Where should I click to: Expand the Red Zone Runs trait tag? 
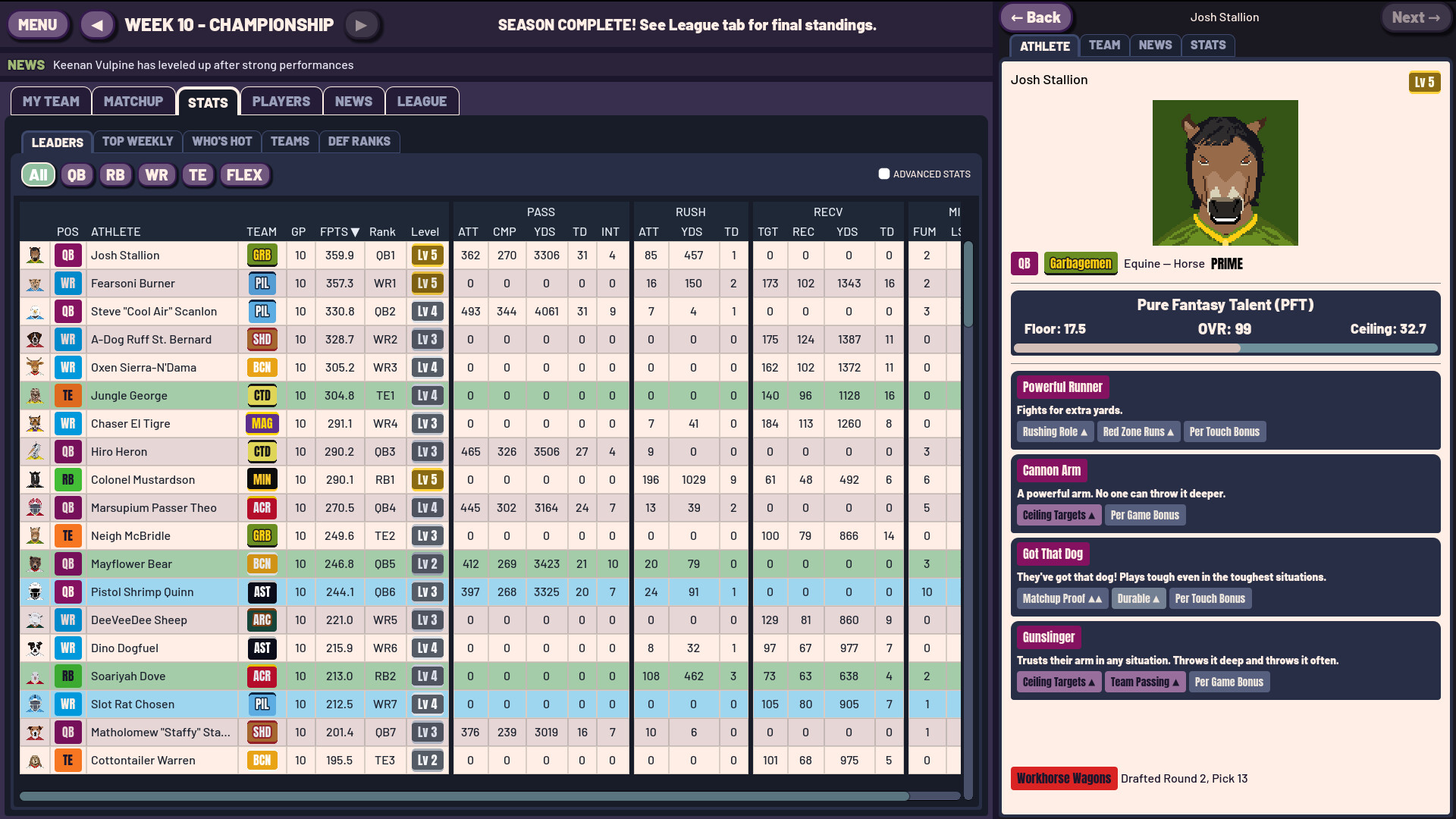click(1138, 432)
